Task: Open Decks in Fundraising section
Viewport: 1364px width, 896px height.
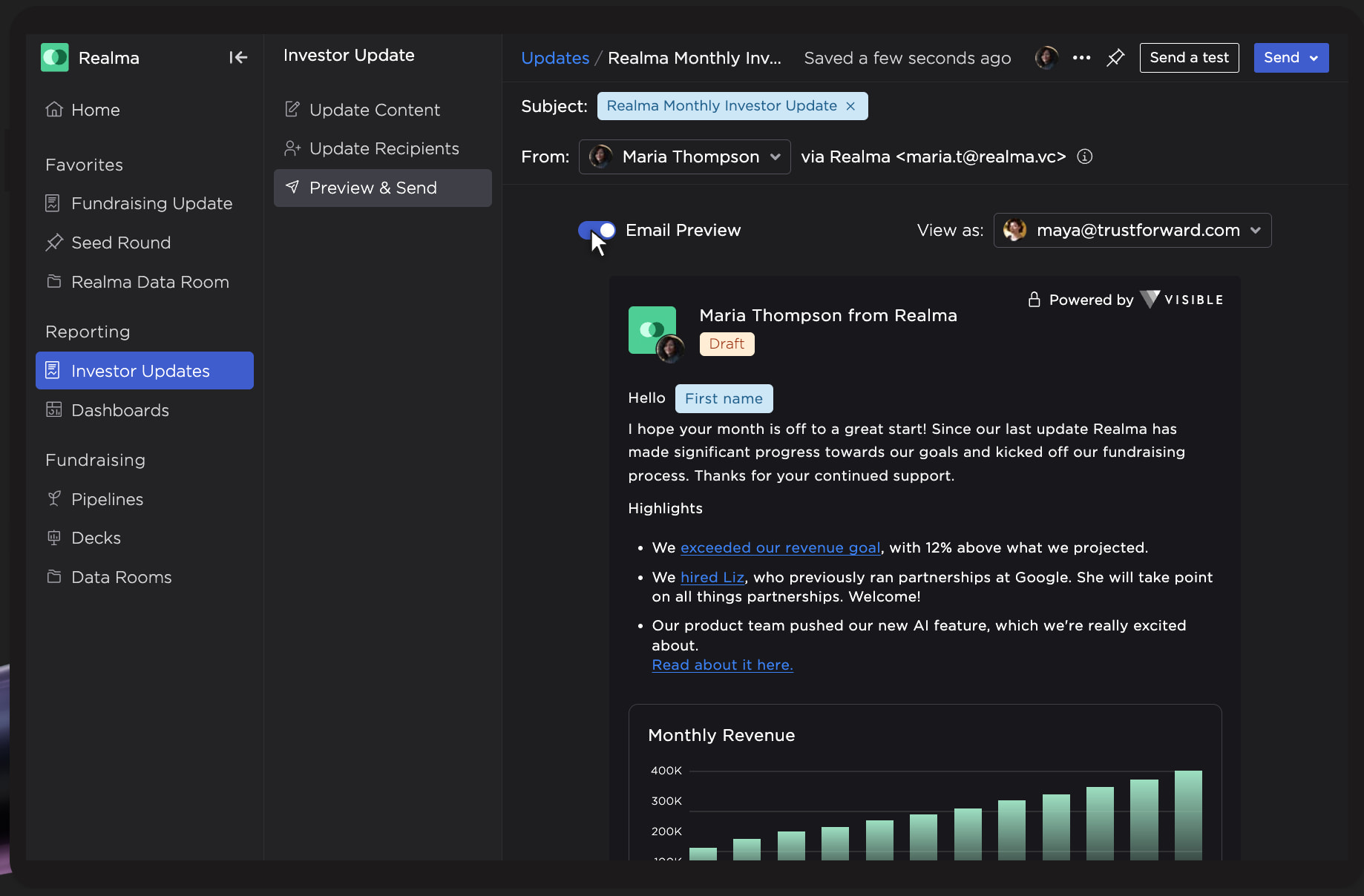Action: click(x=145, y=538)
